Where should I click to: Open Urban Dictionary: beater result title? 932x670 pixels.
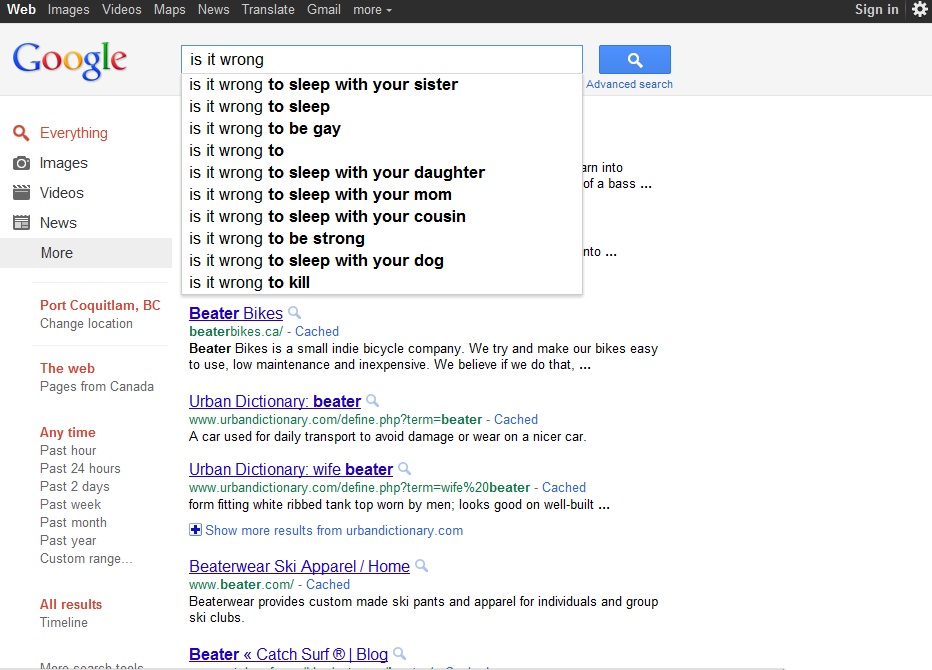[x=275, y=401]
